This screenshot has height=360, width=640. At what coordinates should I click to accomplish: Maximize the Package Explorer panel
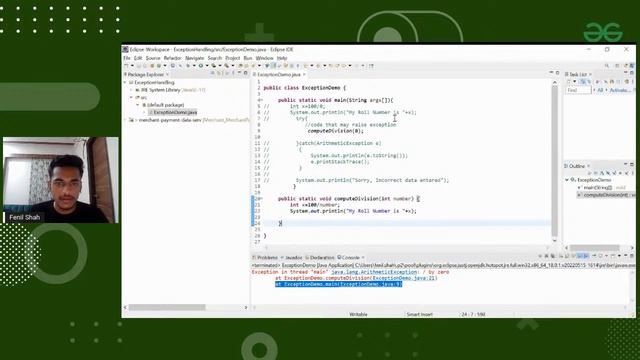[x=245, y=73]
